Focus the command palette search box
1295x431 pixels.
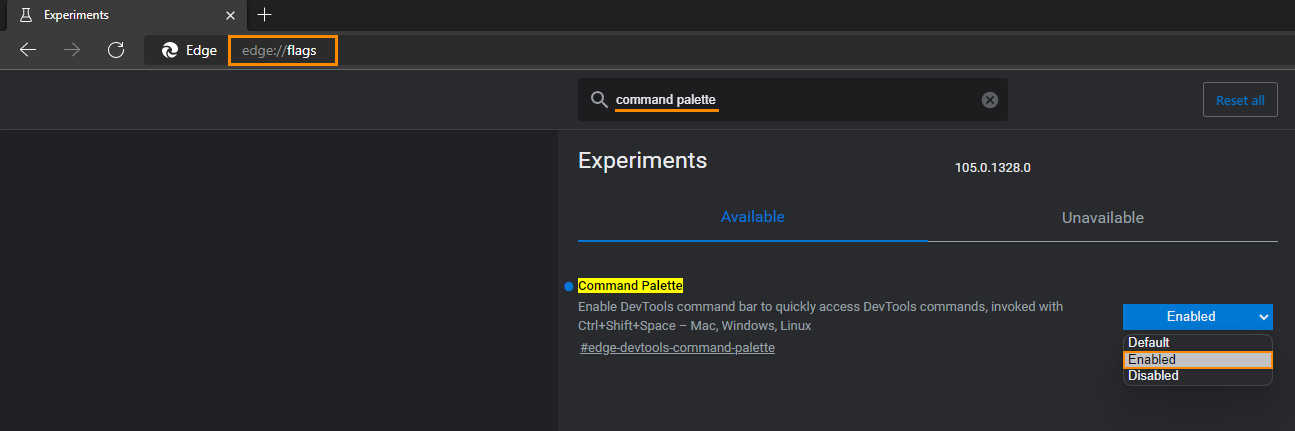[793, 100]
